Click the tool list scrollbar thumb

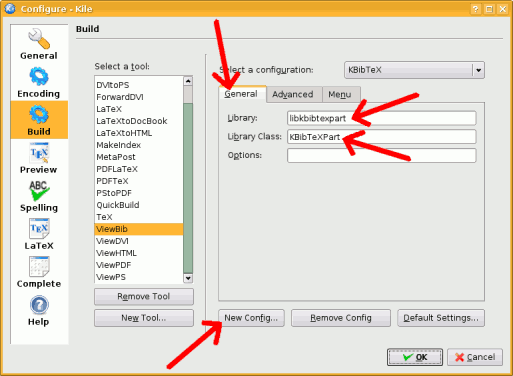tap(188, 188)
